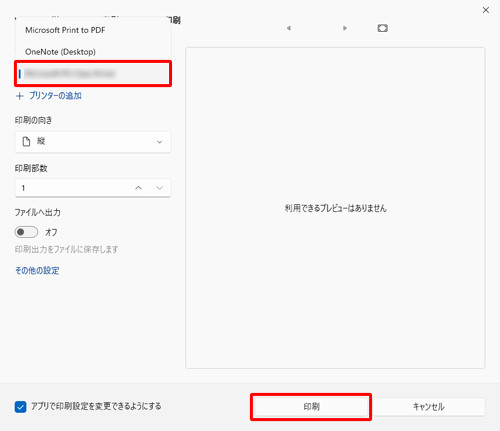Image resolution: width=500 pixels, height=431 pixels.
Task: Select Microsoft Print to PDF printer
Action: pyautogui.click(x=93, y=30)
